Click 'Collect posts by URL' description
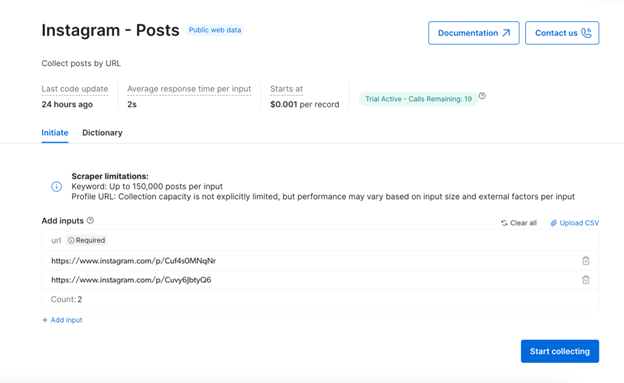Image resolution: width=624 pixels, height=383 pixels. [x=81, y=63]
